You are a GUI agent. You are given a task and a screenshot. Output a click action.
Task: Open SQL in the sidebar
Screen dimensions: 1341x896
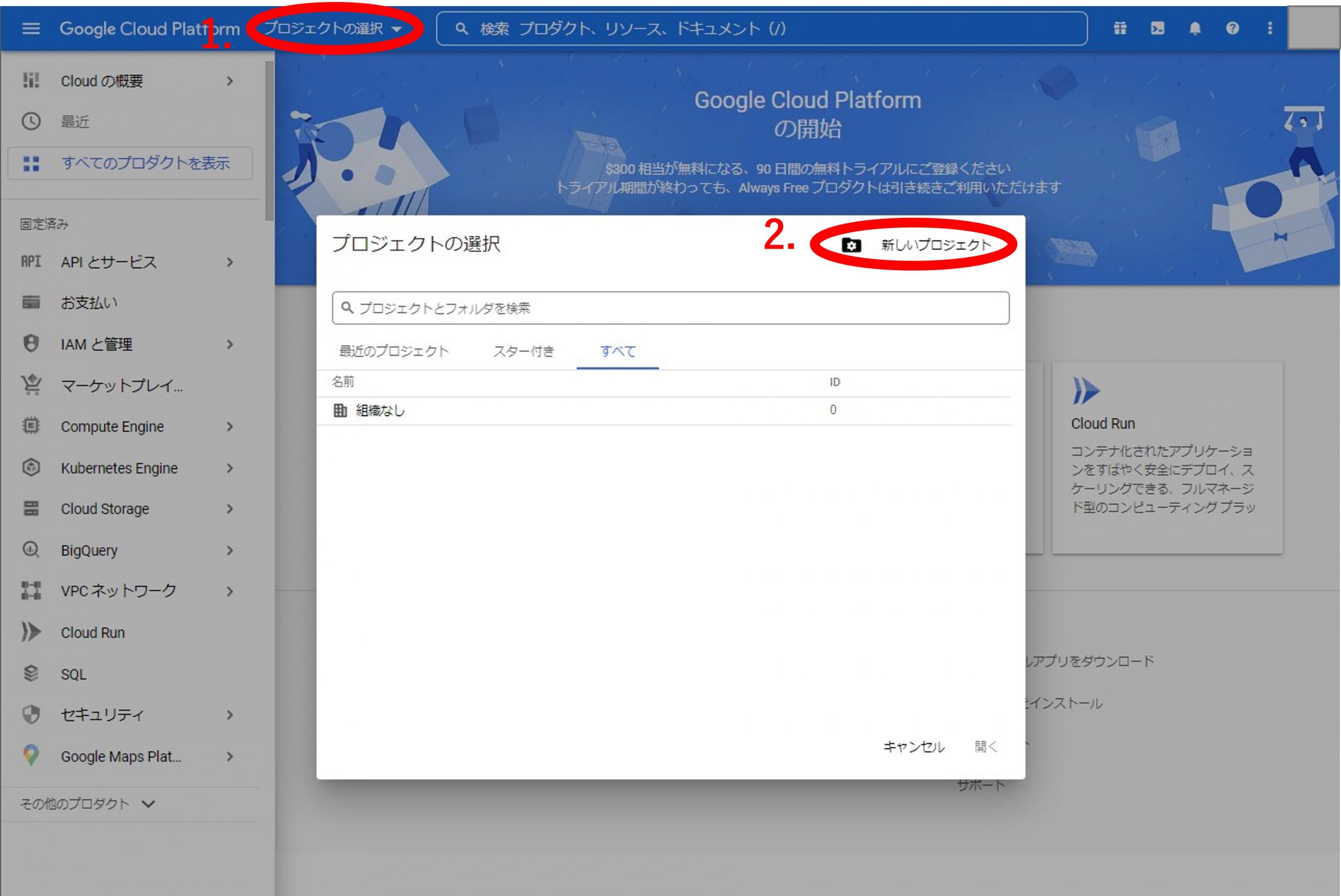pos(74,675)
